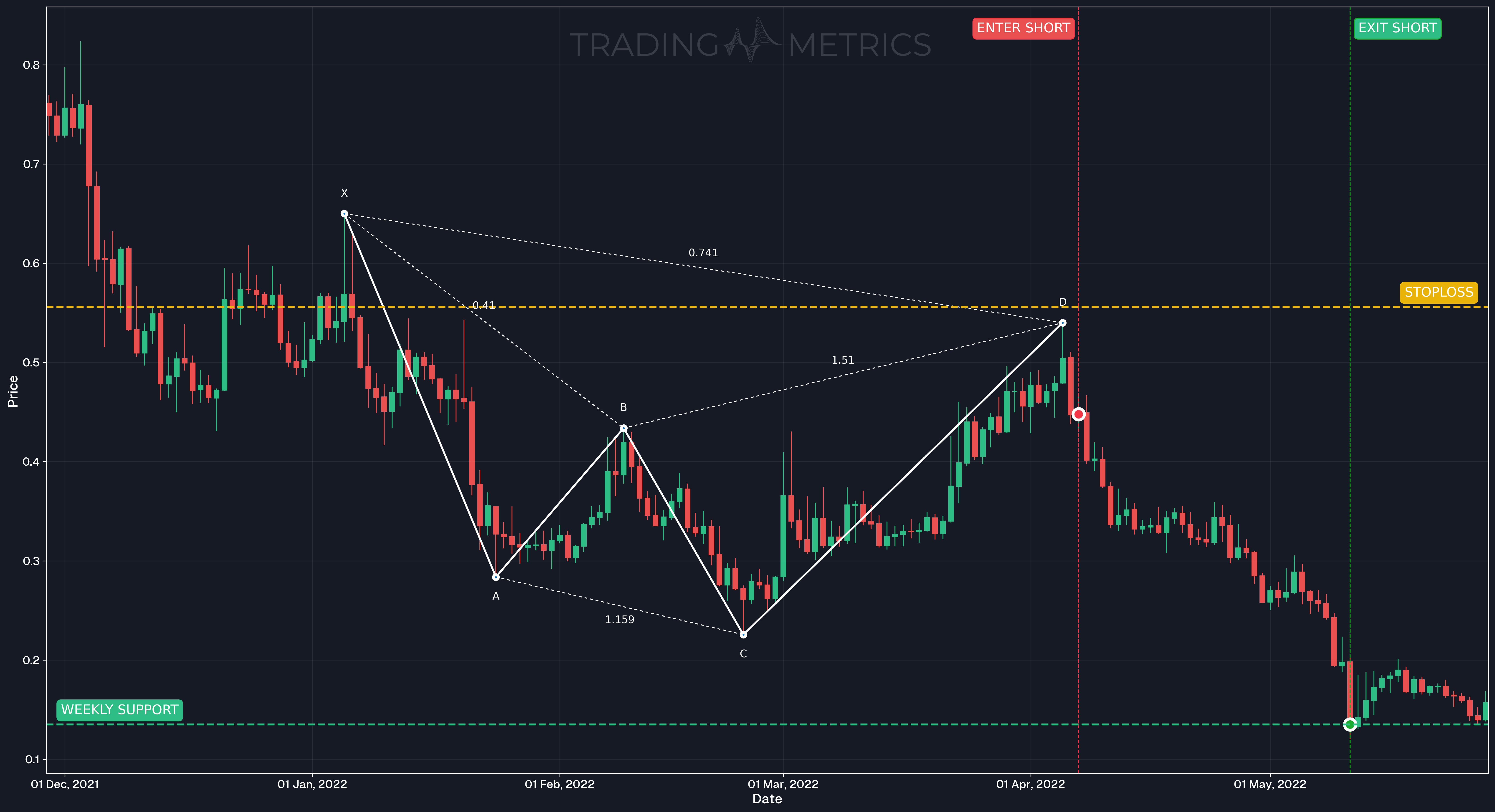Click the 01 Apr, 2022 date tick
The height and width of the screenshot is (812, 1495).
tap(1031, 785)
